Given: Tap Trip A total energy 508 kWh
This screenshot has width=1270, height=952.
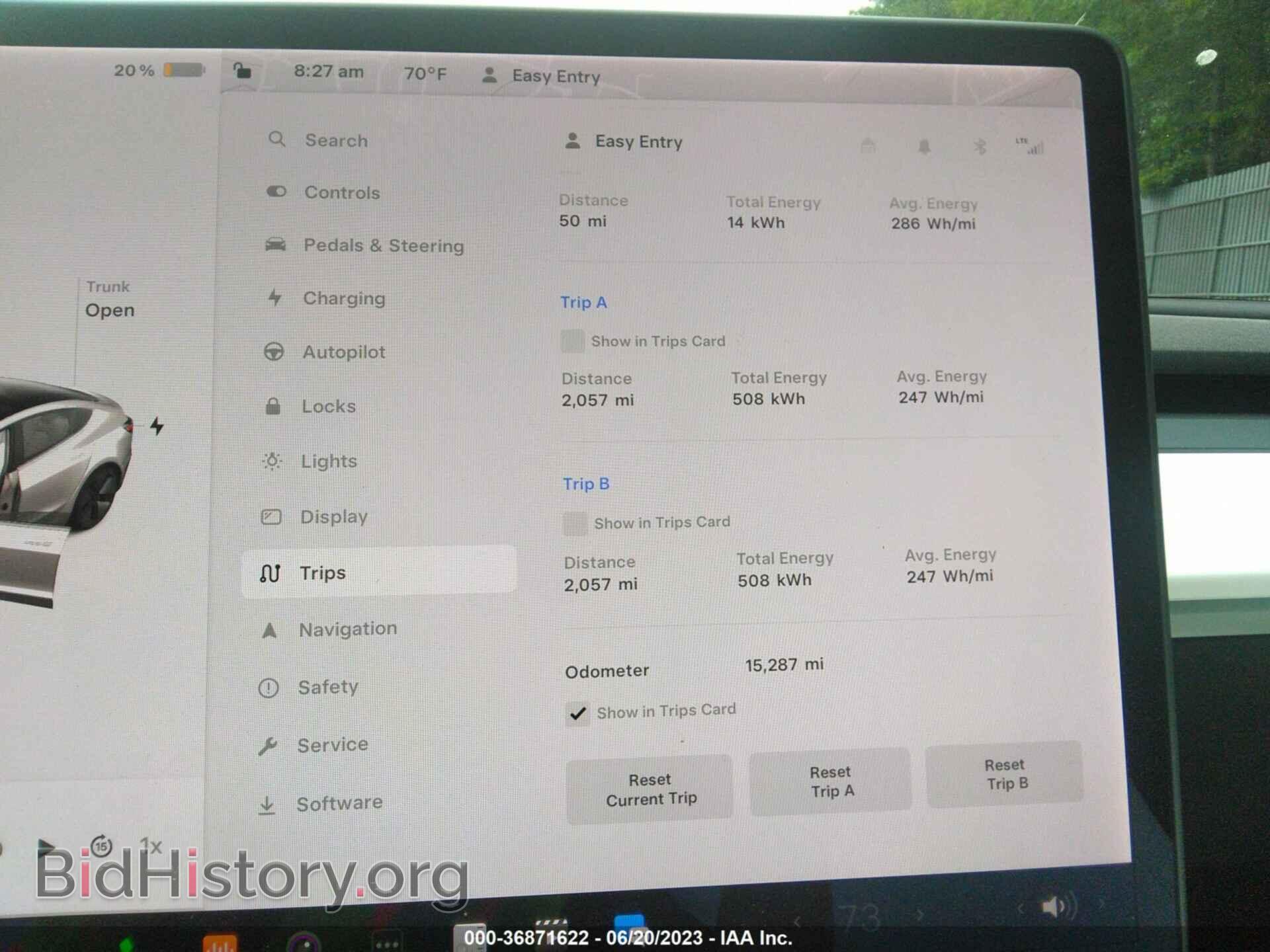Looking at the screenshot, I should point(769,399).
